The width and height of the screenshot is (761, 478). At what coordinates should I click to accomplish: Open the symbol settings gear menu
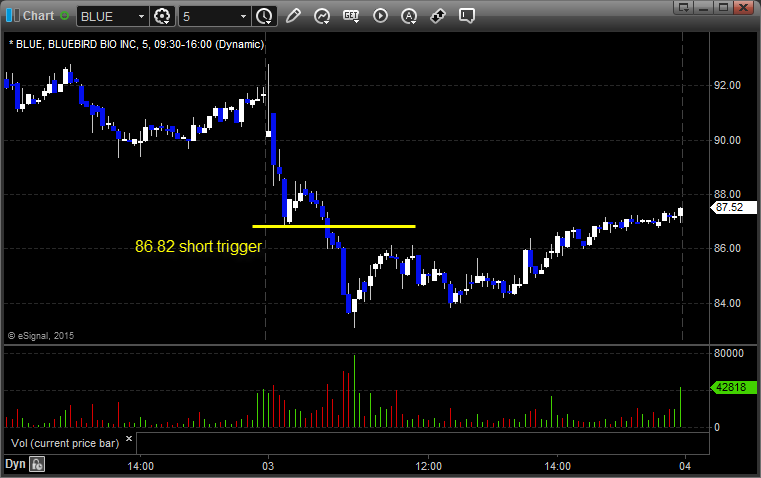click(162, 16)
